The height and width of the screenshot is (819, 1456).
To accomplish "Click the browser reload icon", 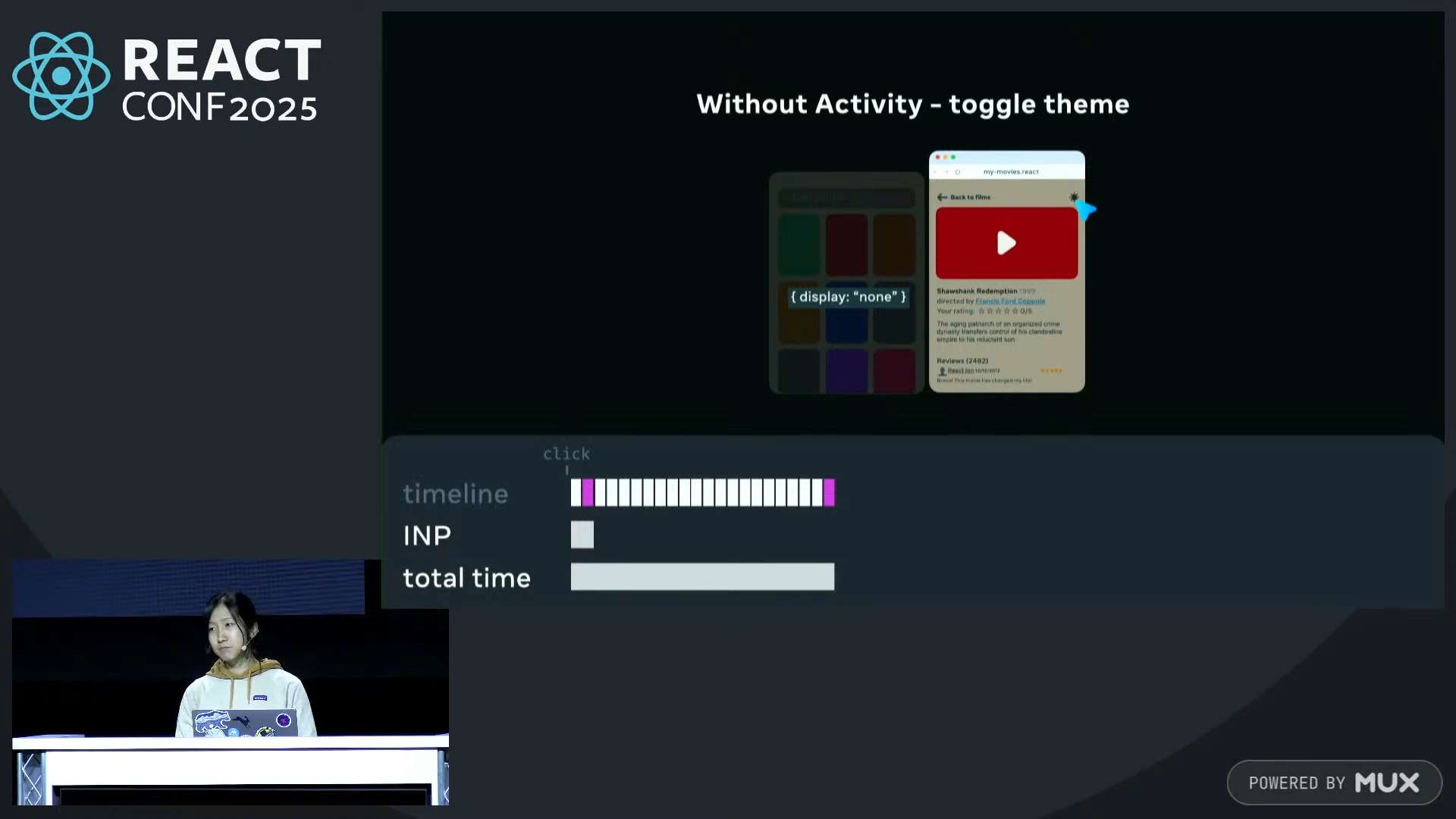I will (958, 172).
